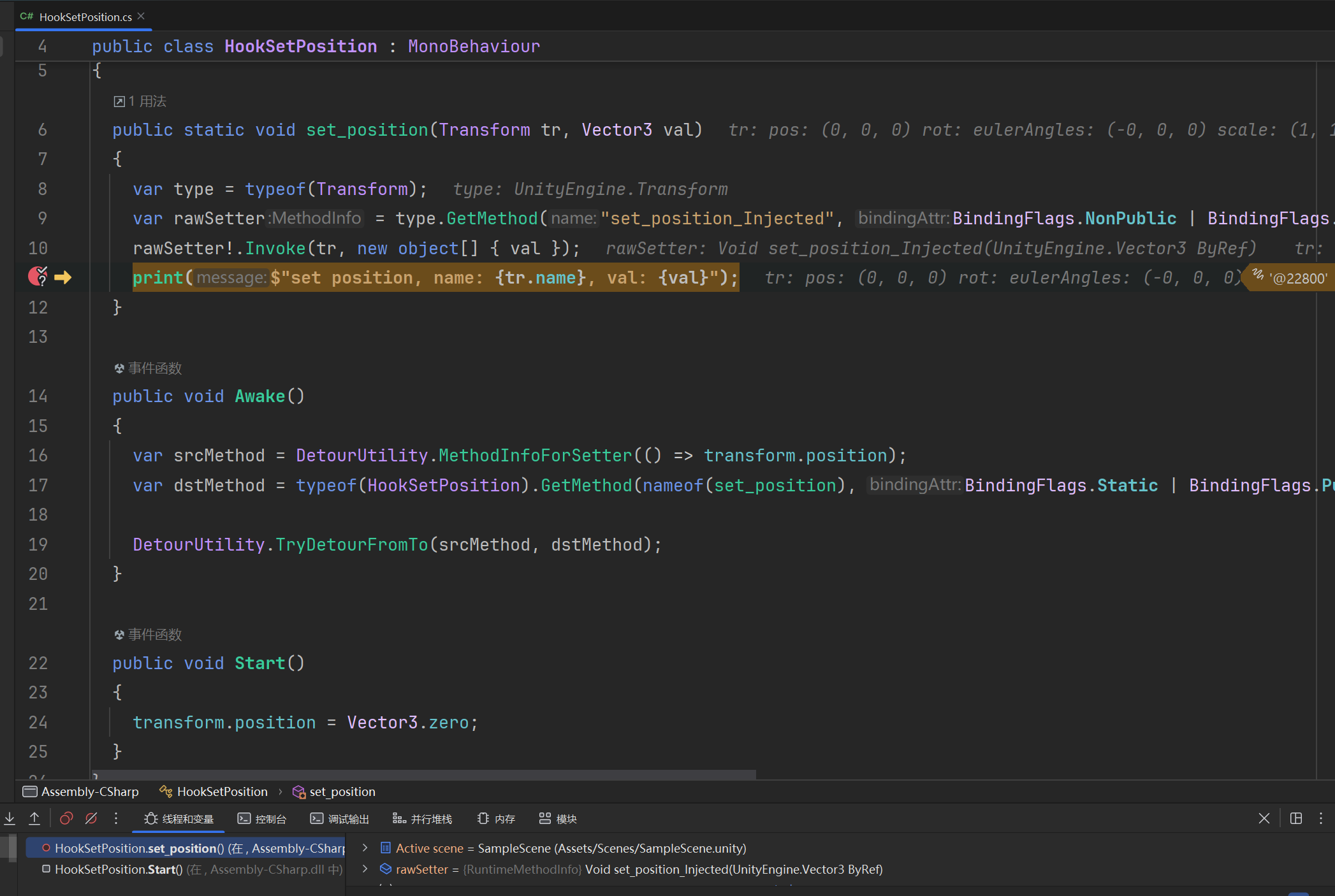Click the step out upload-arrow icon
The height and width of the screenshot is (896, 1335).
click(x=34, y=818)
